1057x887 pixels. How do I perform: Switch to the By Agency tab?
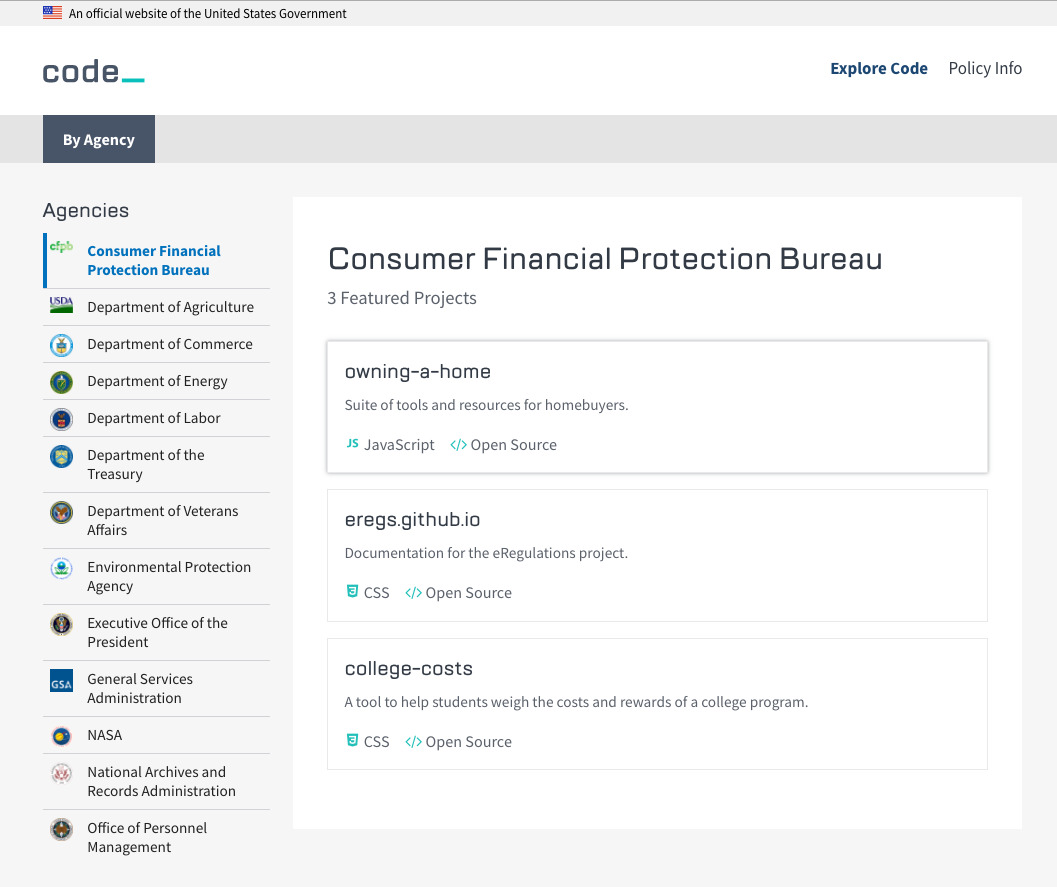click(98, 139)
